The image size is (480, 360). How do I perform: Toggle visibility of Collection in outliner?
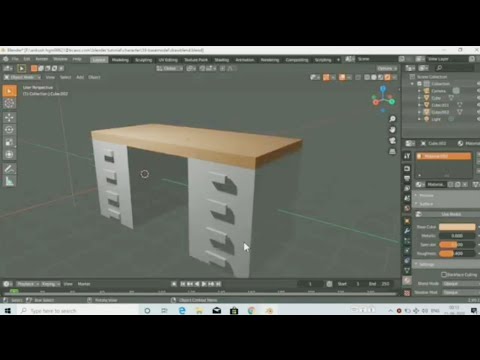click(478, 84)
